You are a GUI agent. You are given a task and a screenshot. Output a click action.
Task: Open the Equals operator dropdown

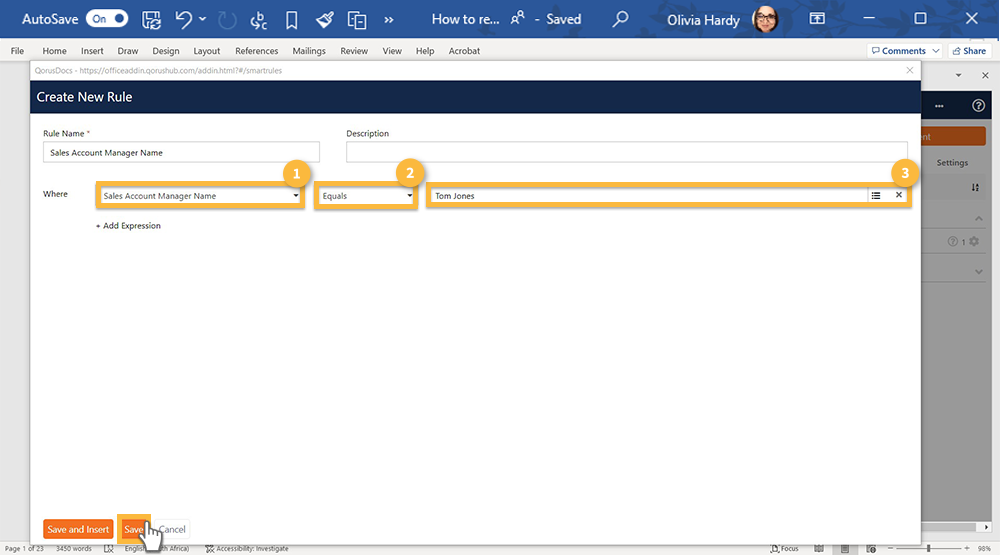367,196
